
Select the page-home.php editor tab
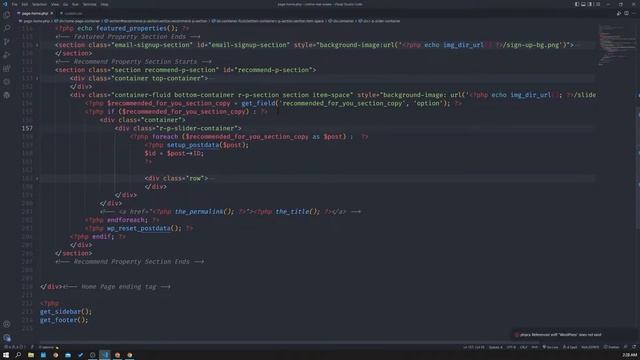coord(35,13)
